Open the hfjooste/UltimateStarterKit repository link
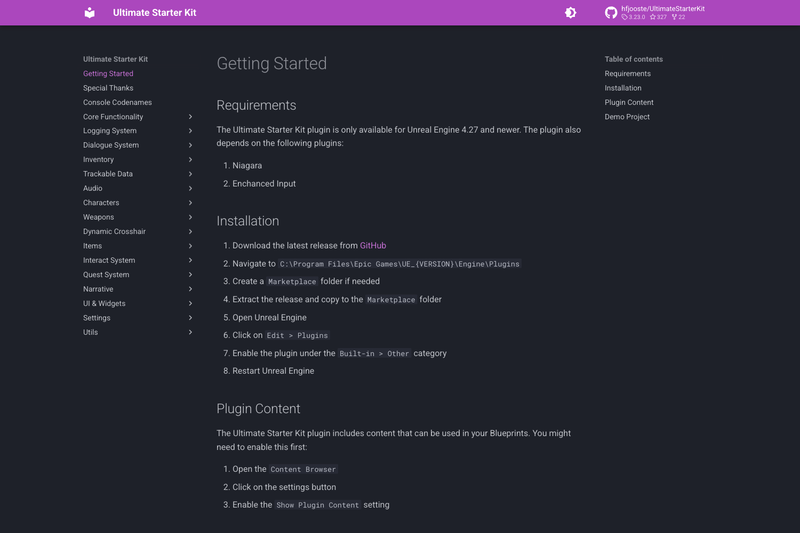The image size is (800, 533). [x=655, y=13]
